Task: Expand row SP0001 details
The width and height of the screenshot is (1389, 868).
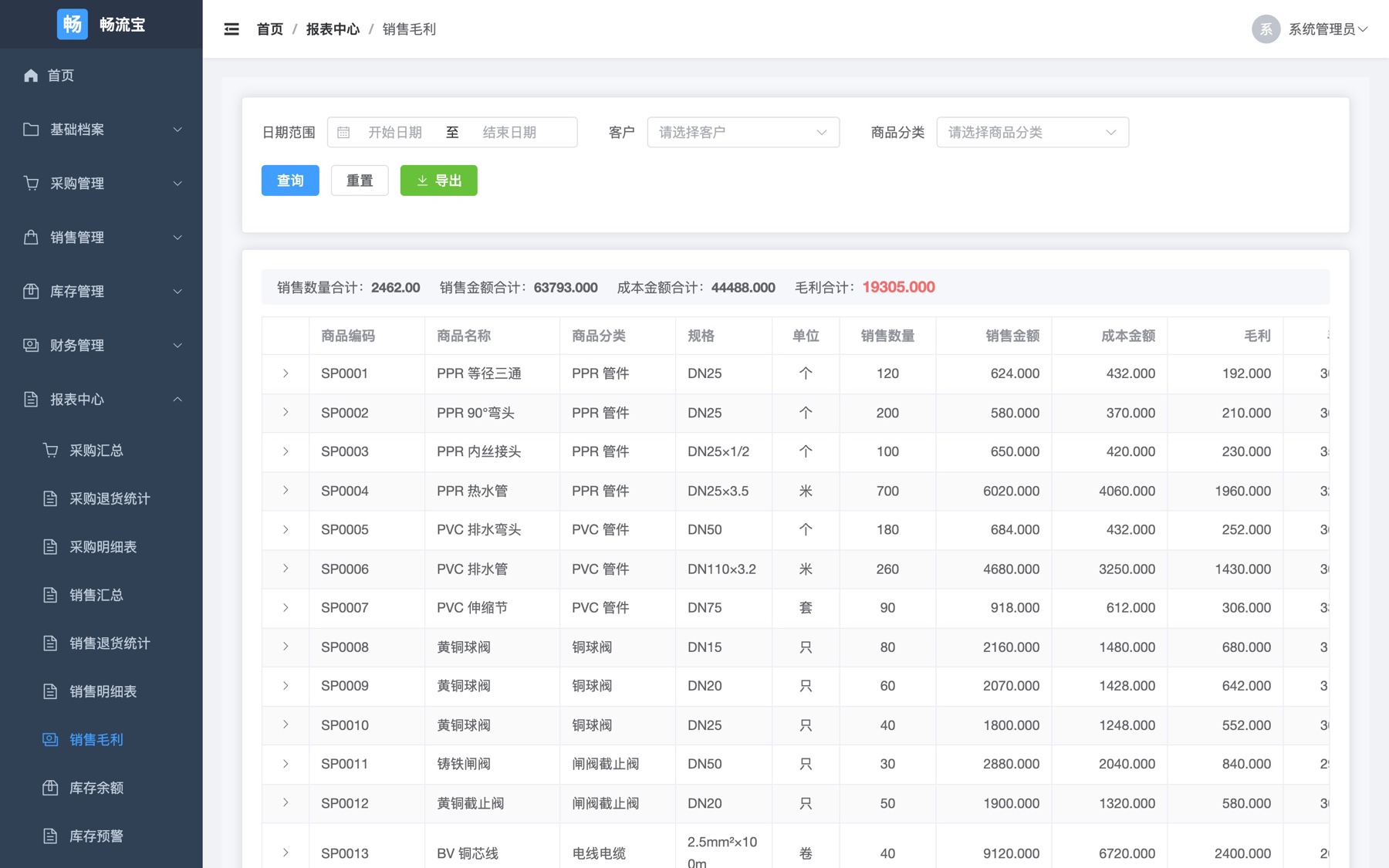Action: [x=286, y=373]
